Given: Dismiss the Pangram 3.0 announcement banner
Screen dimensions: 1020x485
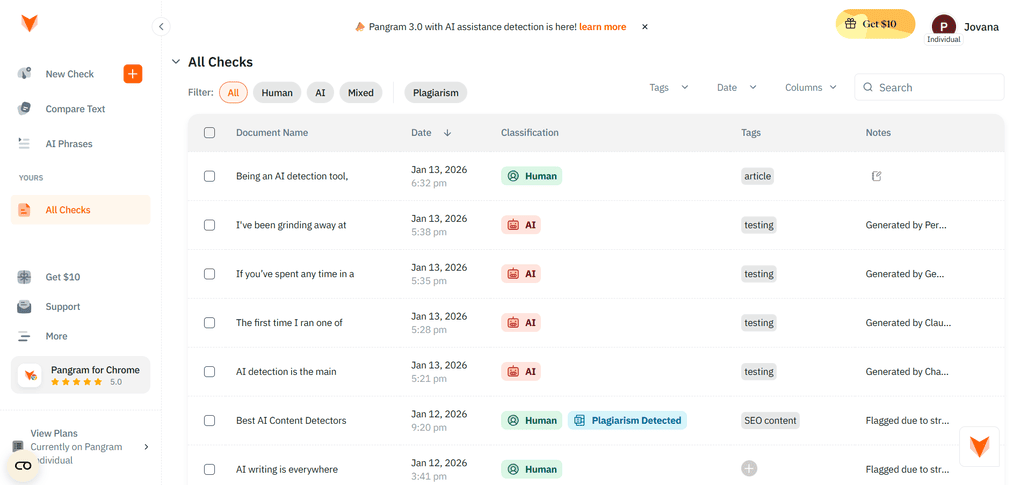Looking at the screenshot, I should [645, 27].
